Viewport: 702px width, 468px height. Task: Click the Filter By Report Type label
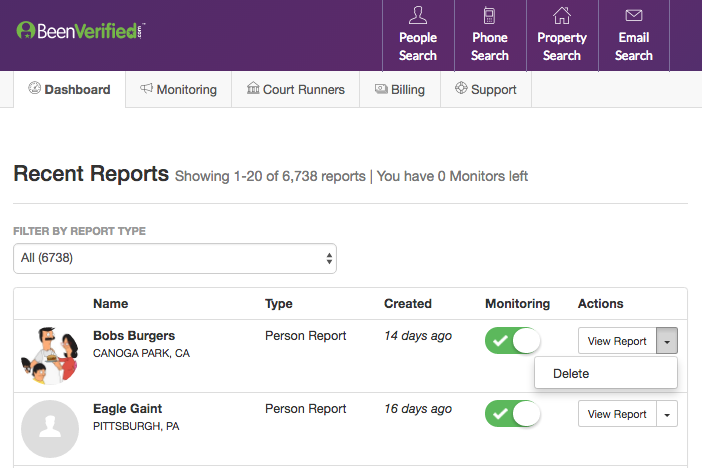(x=79, y=231)
